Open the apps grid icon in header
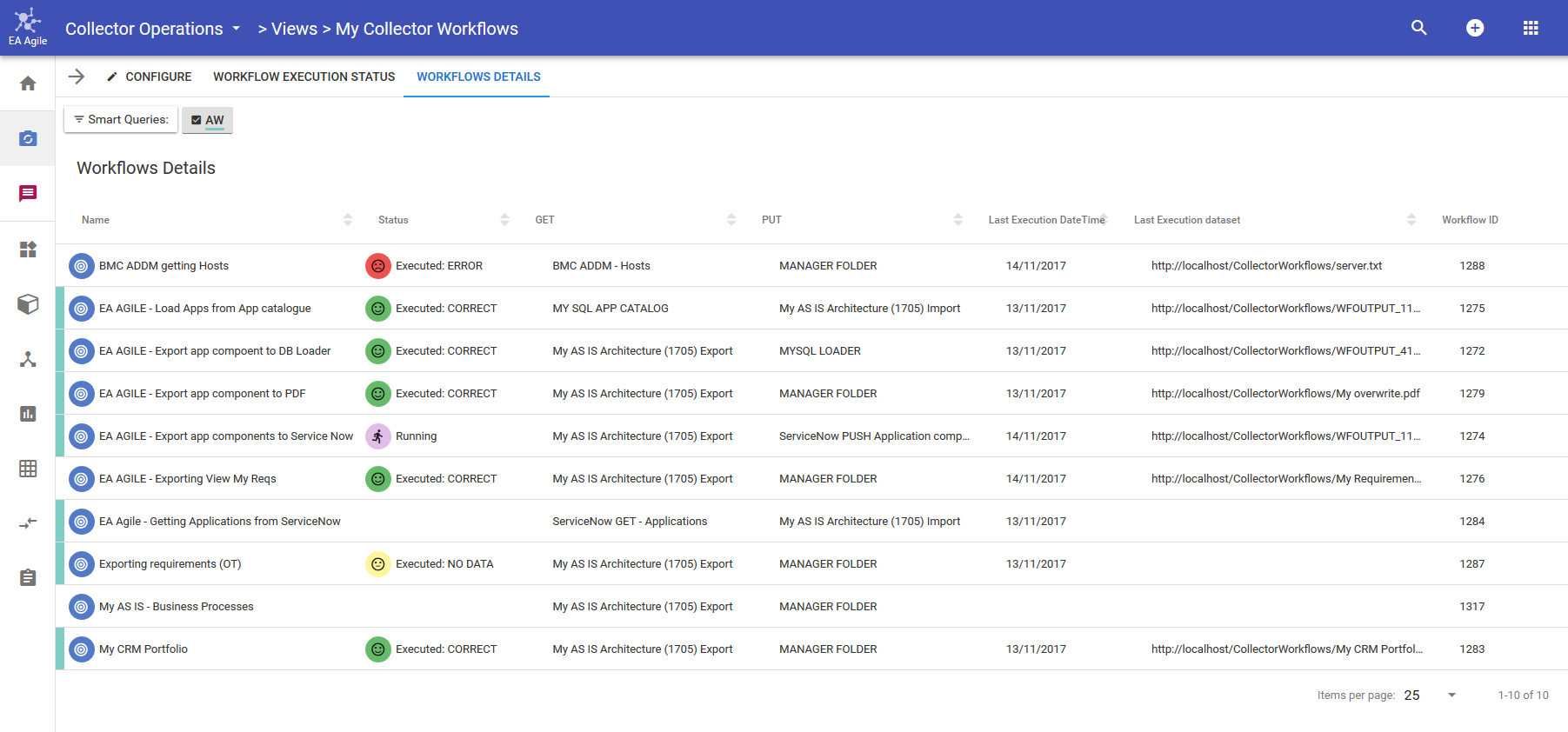This screenshot has width=1568, height=732. click(x=1531, y=28)
